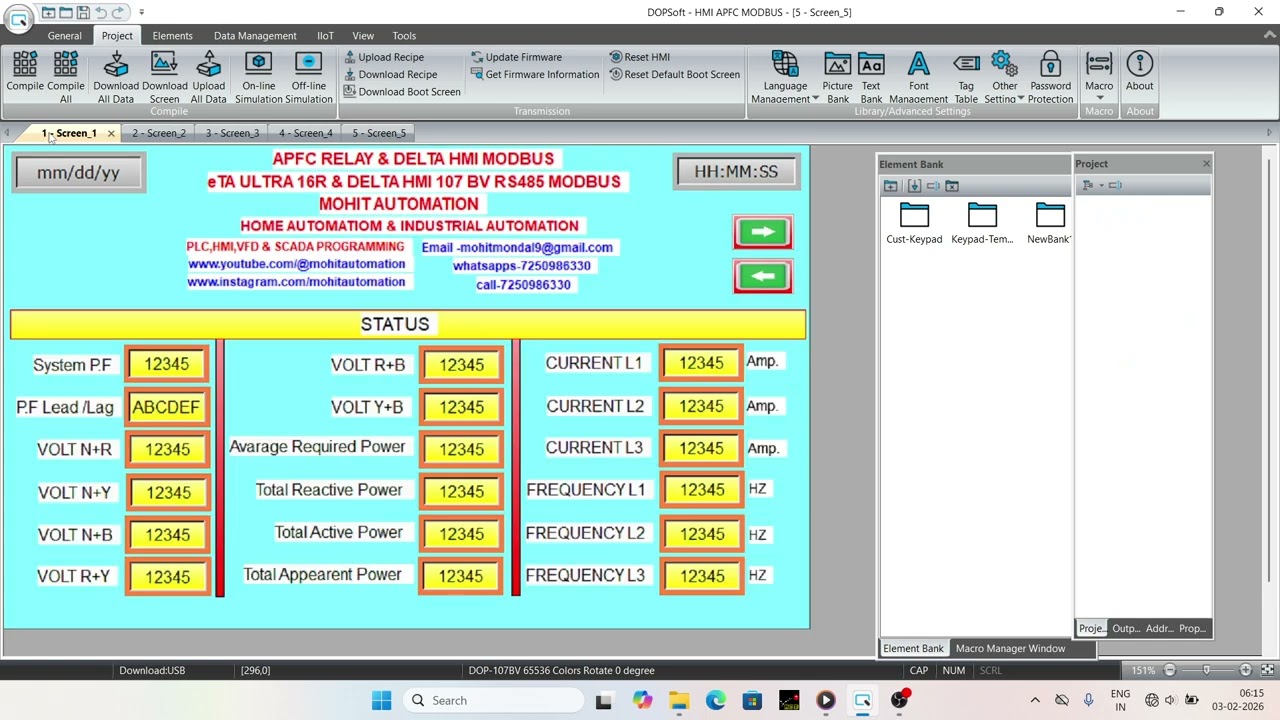Open Microsoft Edge from taskbar

[x=715, y=700]
